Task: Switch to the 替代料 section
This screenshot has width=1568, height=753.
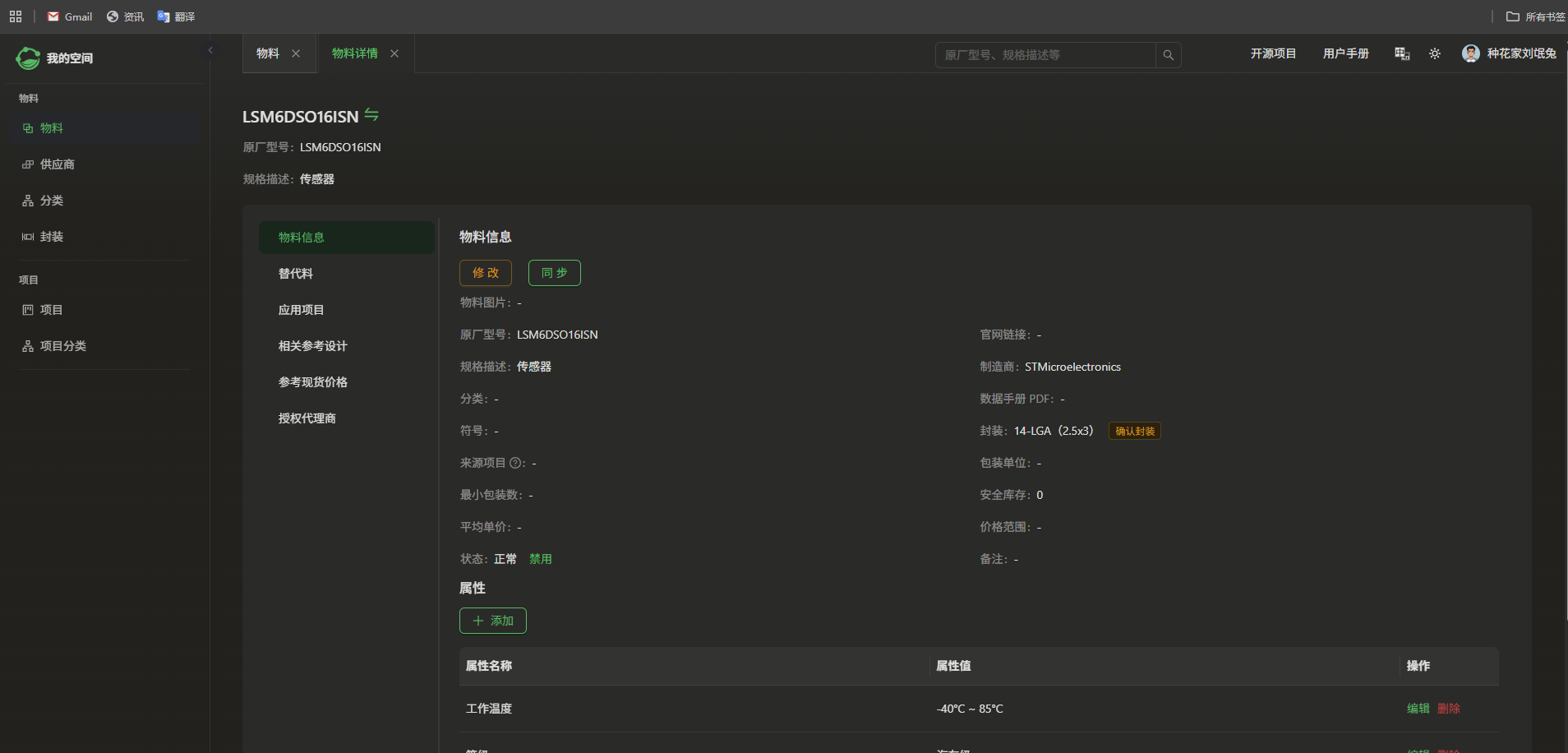Action: [x=296, y=274]
